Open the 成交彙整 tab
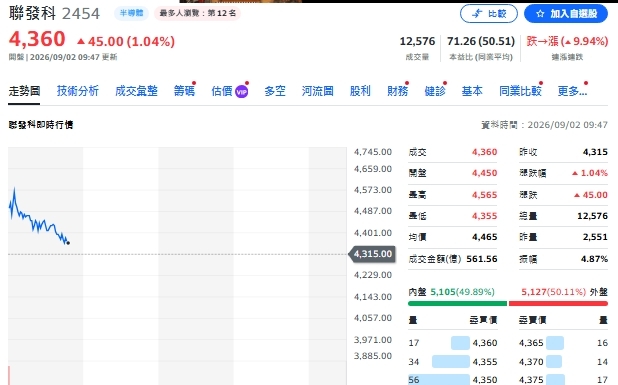The height and width of the screenshot is (385, 618). pos(136,91)
